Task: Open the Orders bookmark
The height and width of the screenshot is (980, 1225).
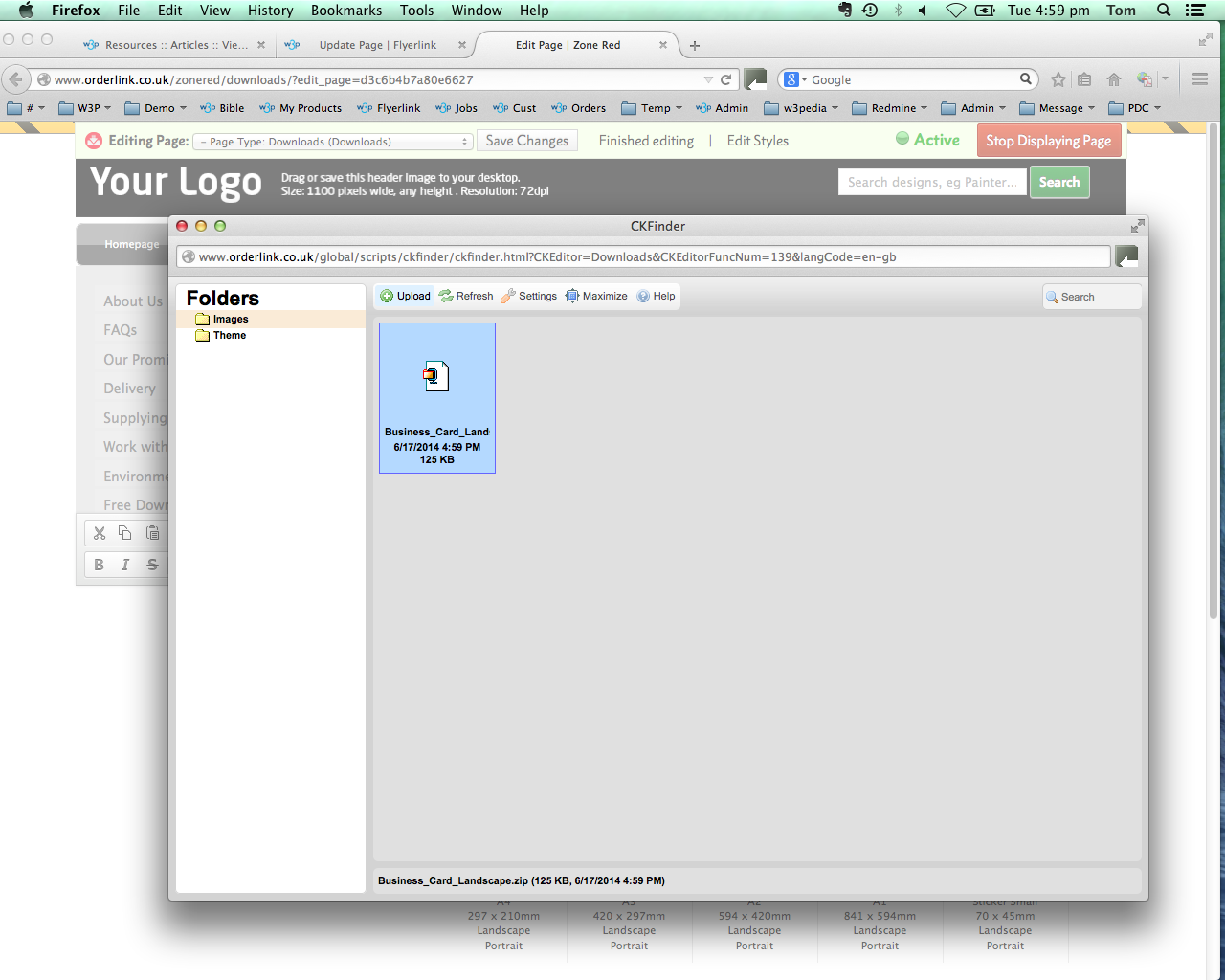Action: [x=579, y=108]
